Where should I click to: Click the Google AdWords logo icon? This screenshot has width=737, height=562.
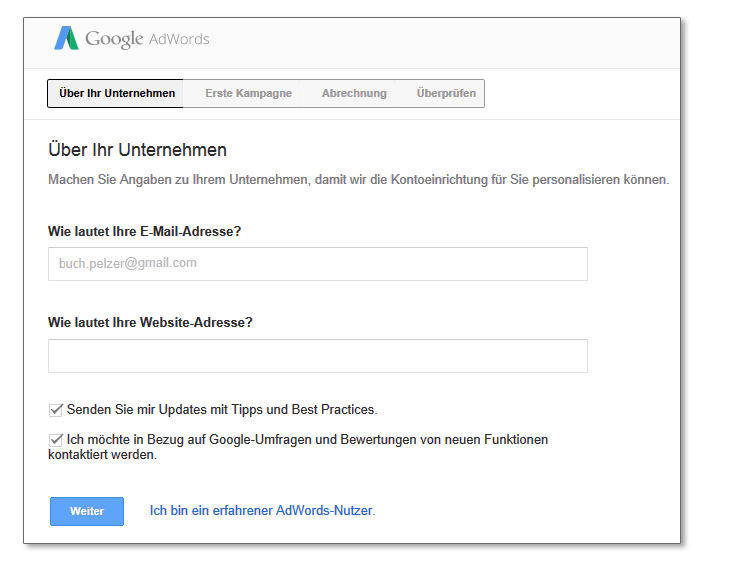coord(66,38)
